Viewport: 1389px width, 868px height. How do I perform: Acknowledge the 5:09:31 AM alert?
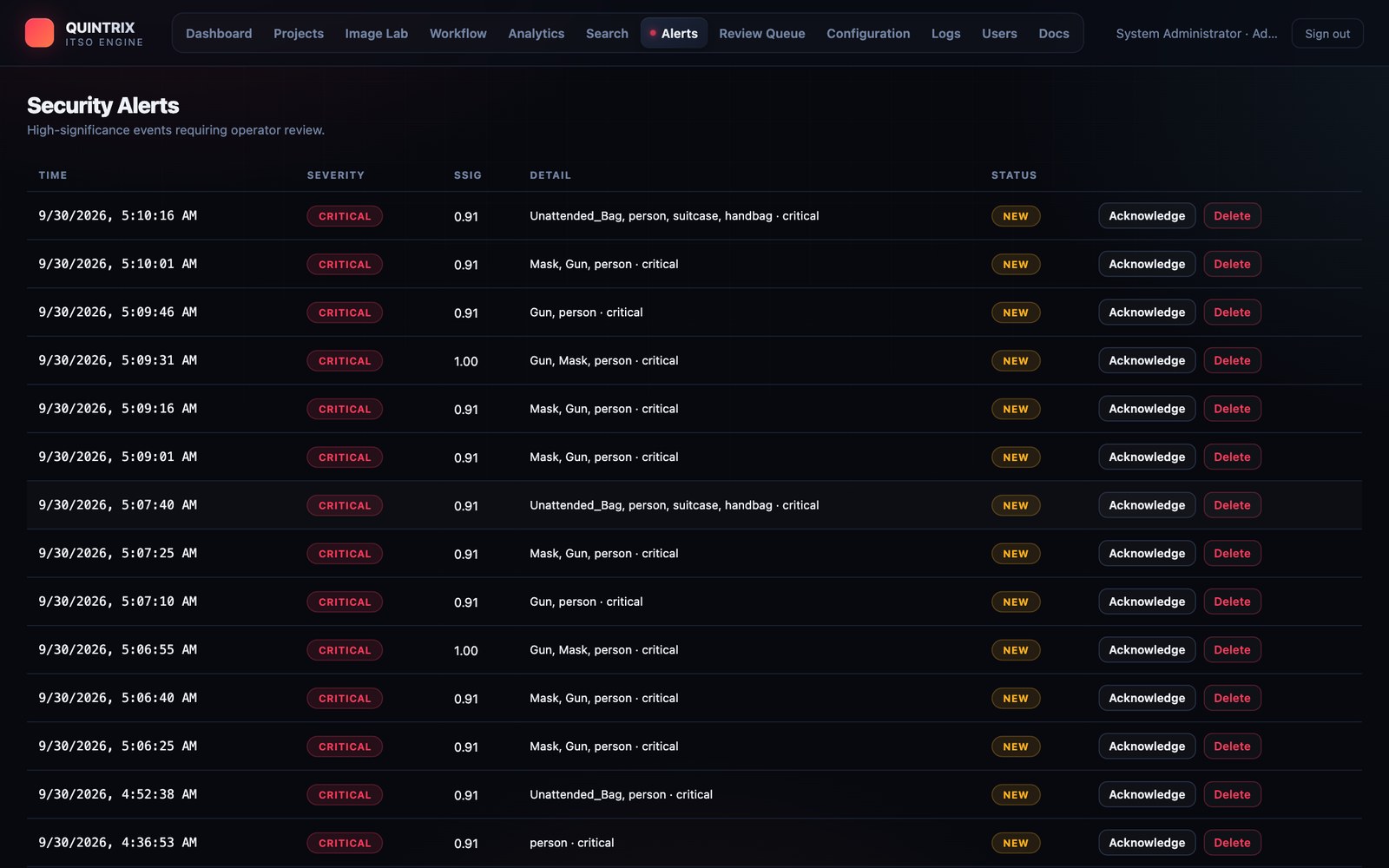tap(1147, 360)
